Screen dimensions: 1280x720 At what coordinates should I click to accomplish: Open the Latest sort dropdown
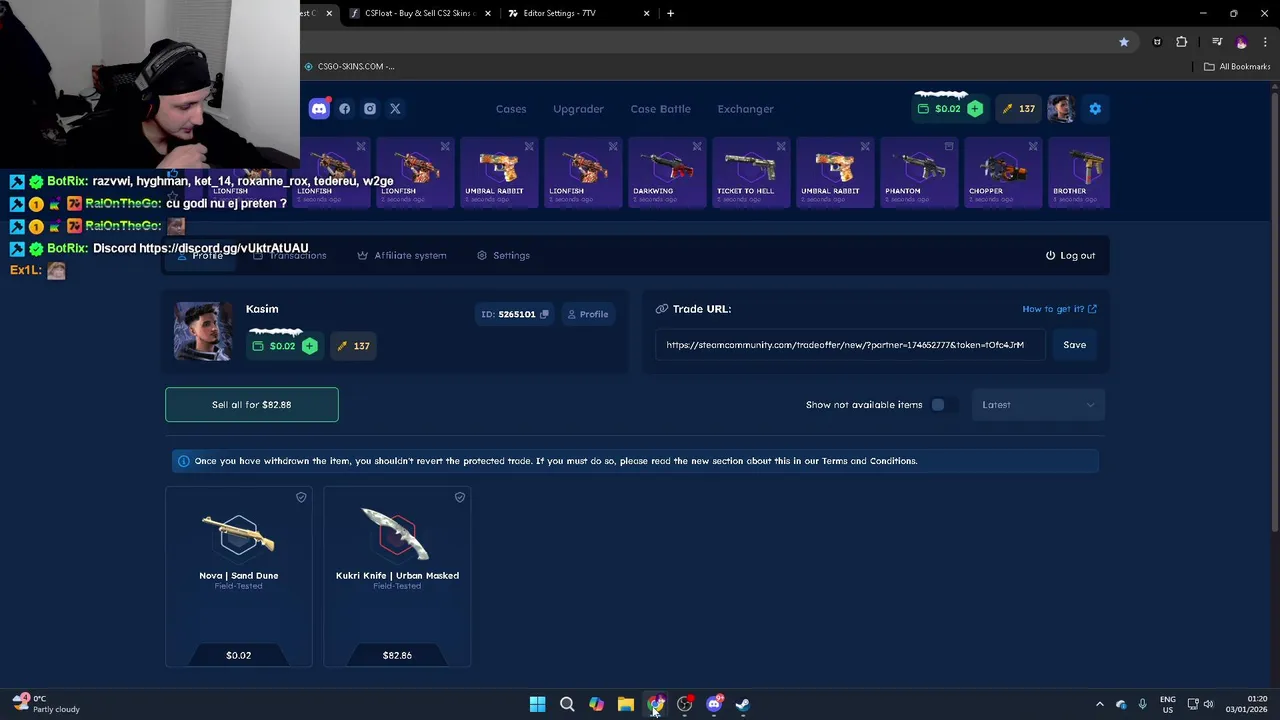click(x=1038, y=405)
